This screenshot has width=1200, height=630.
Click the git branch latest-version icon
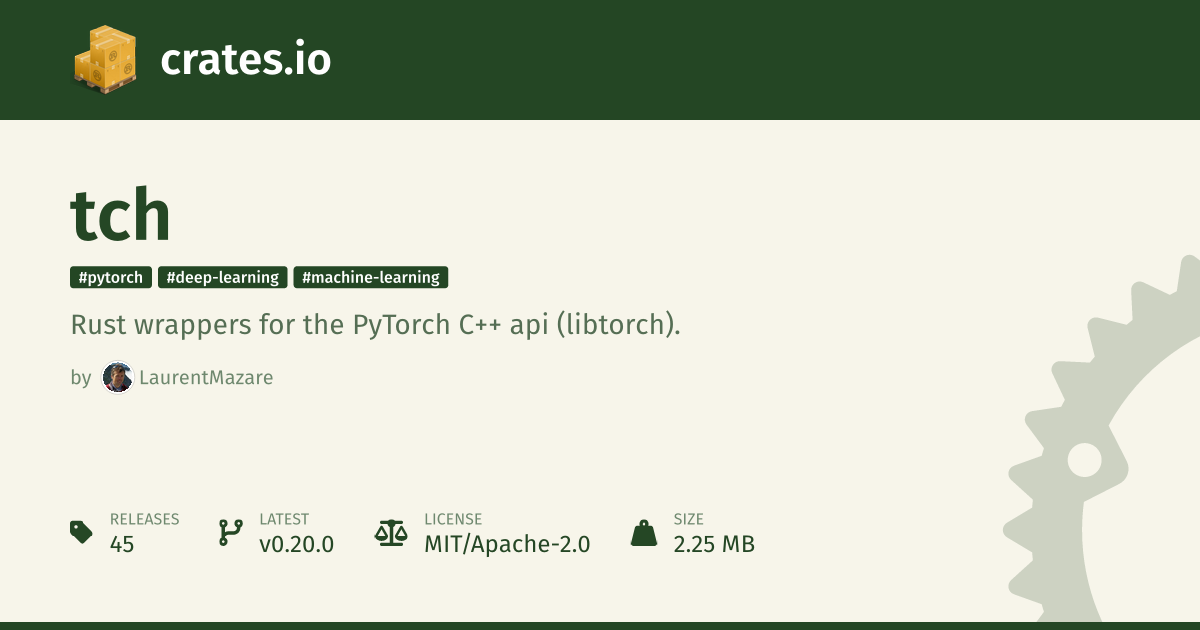pos(230,532)
